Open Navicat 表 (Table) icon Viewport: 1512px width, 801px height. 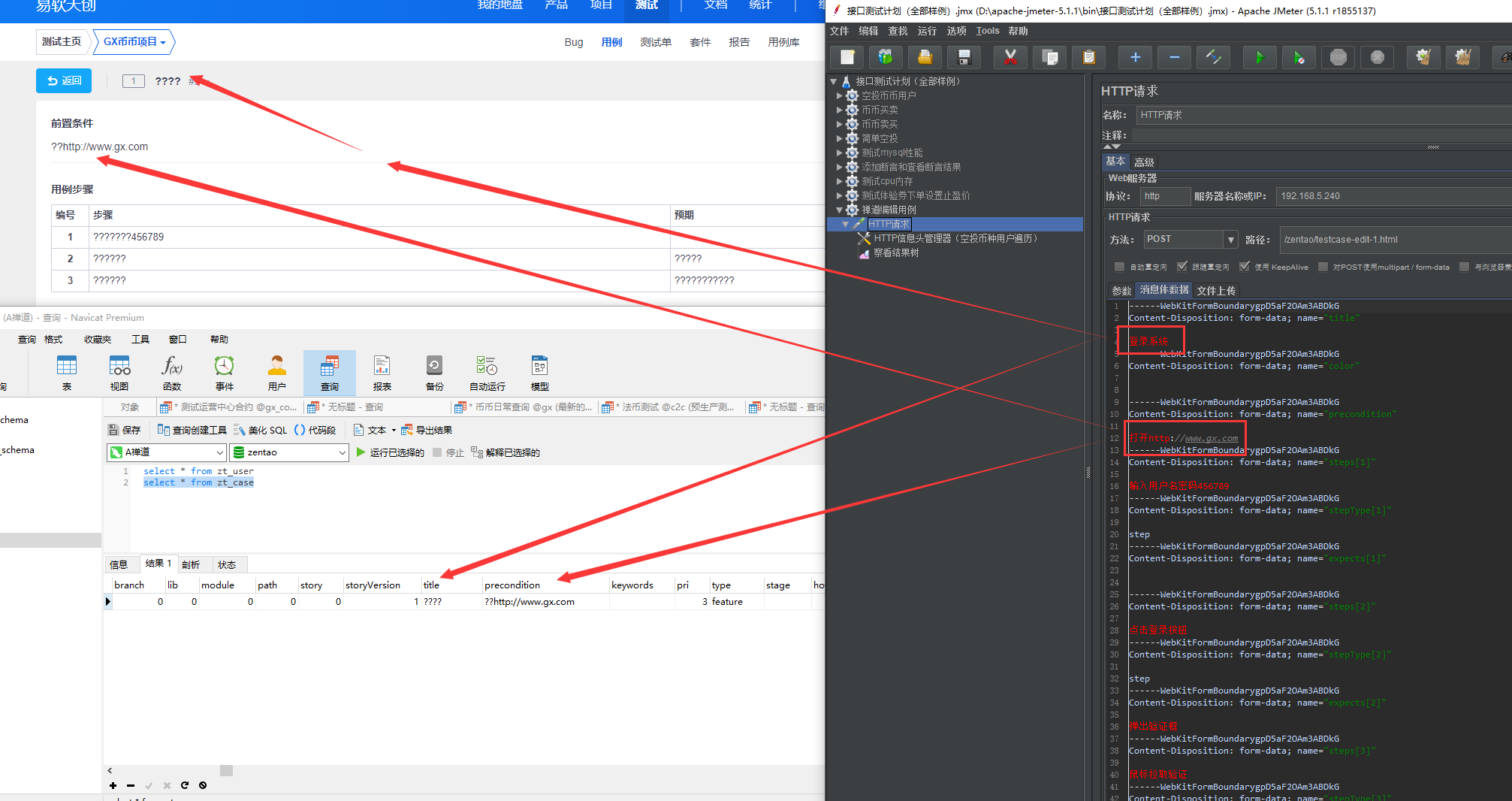[x=67, y=373]
